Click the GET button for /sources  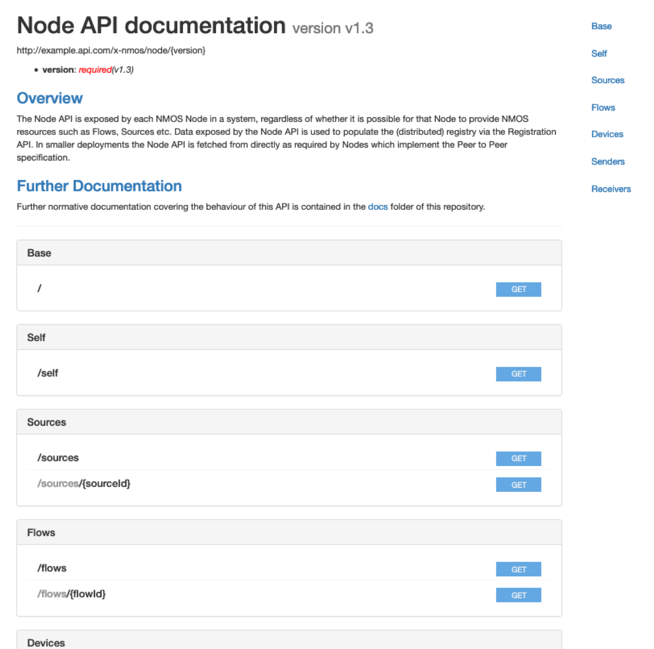click(x=518, y=459)
